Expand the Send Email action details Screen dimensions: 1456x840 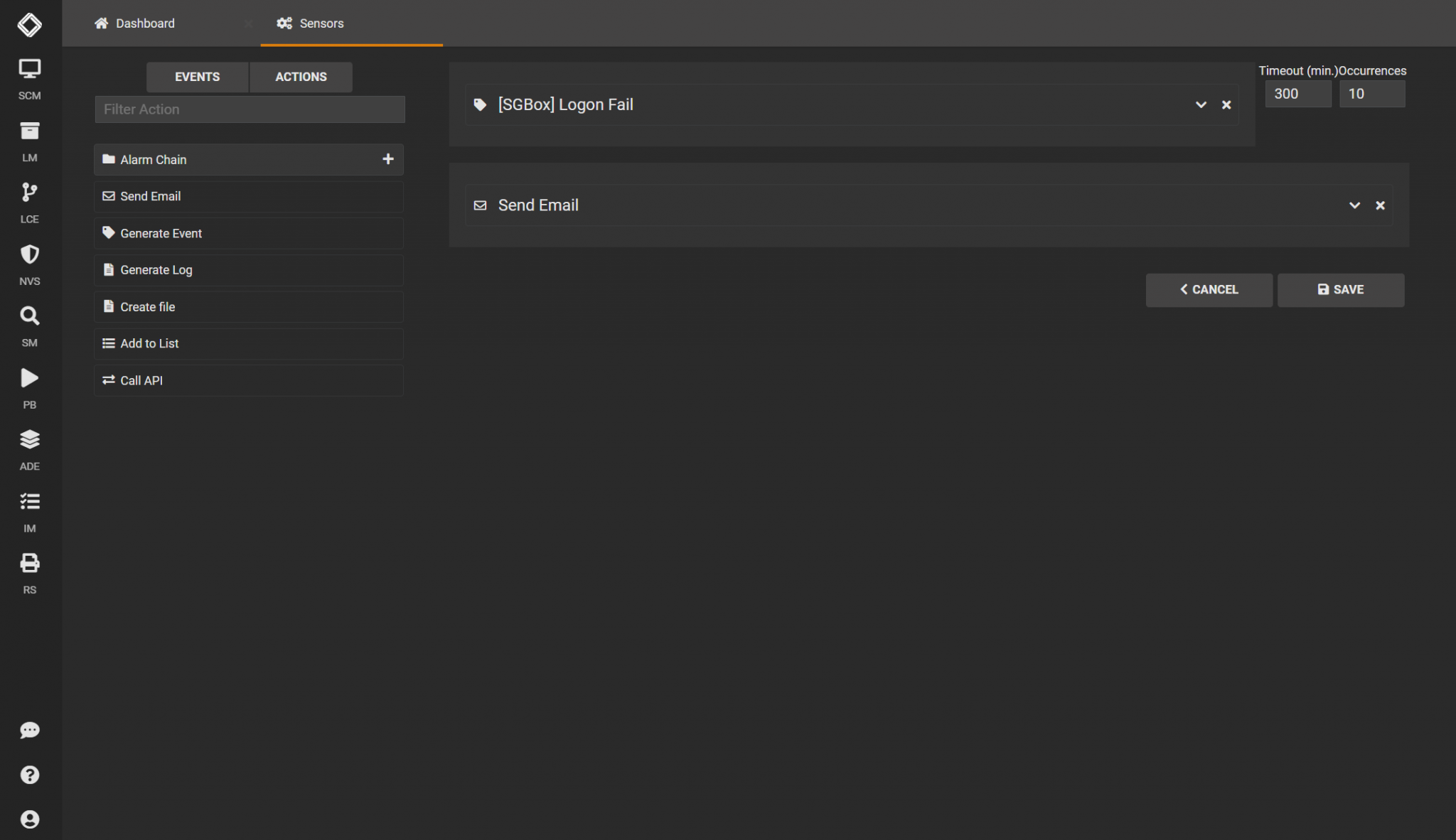(1354, 205)
